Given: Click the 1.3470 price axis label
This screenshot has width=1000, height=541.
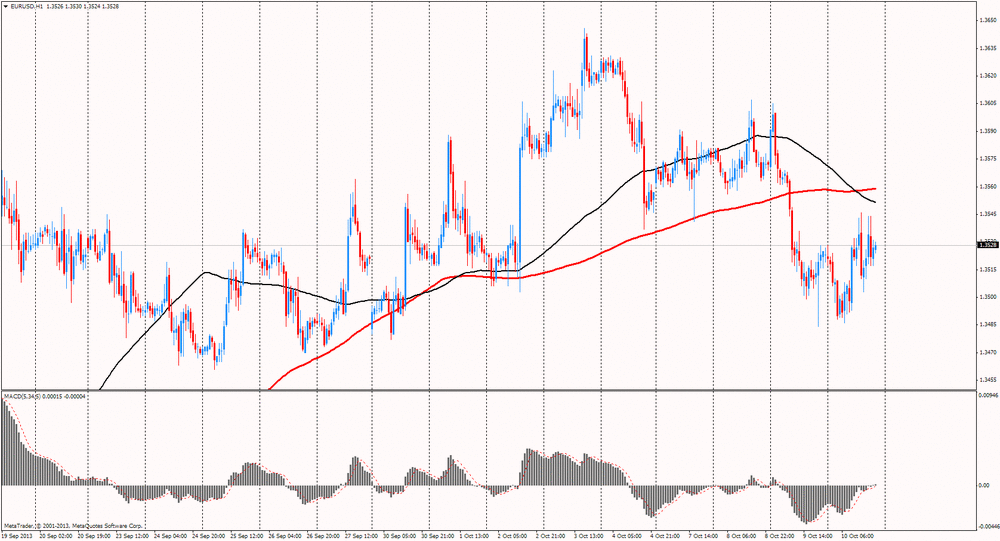Looking at the screenshot, I should coord(987,352).
